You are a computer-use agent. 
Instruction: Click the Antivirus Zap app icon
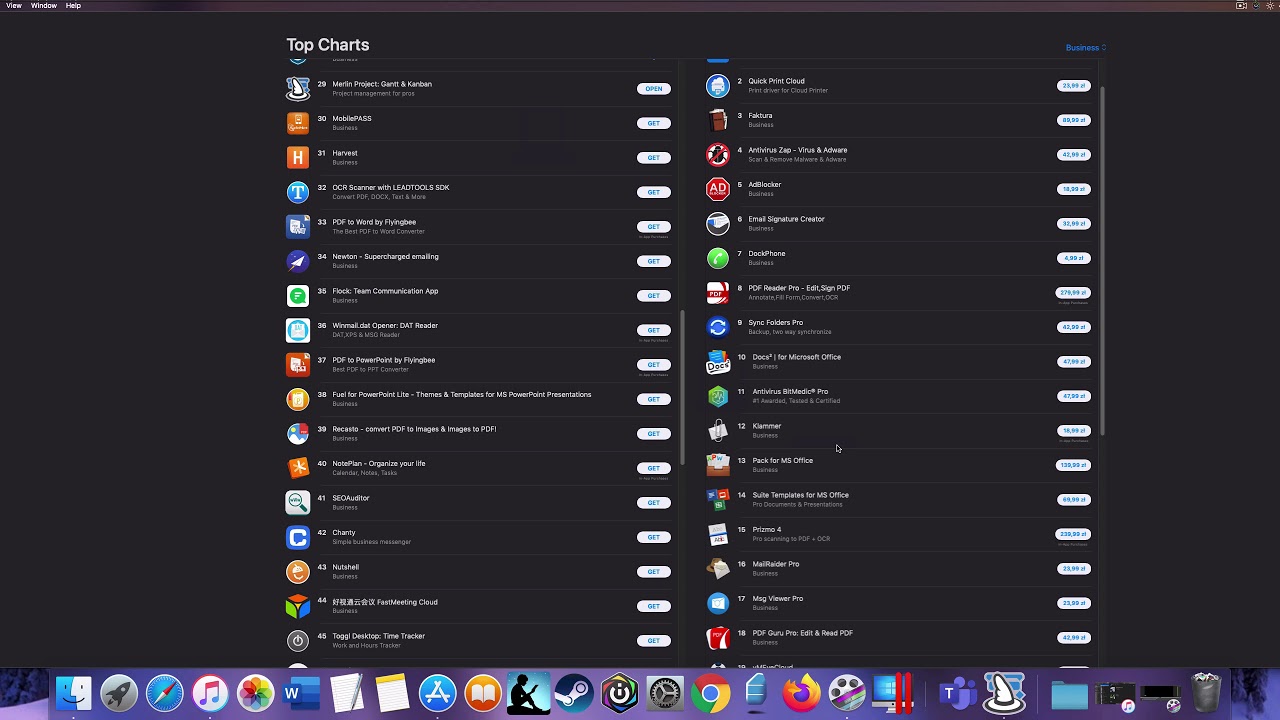718,154
